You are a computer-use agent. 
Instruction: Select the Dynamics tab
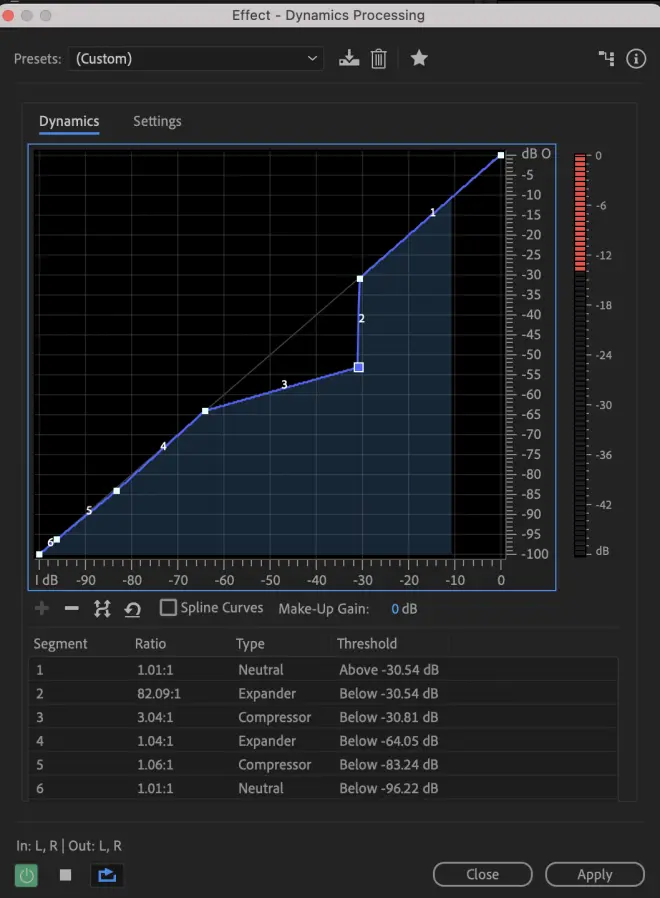(x=69, y=121)
